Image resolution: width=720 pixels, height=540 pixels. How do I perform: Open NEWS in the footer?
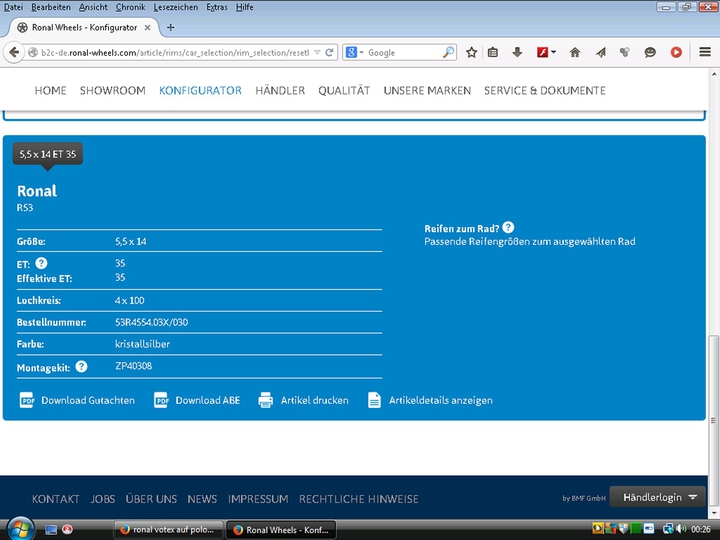tap(202, 499)
